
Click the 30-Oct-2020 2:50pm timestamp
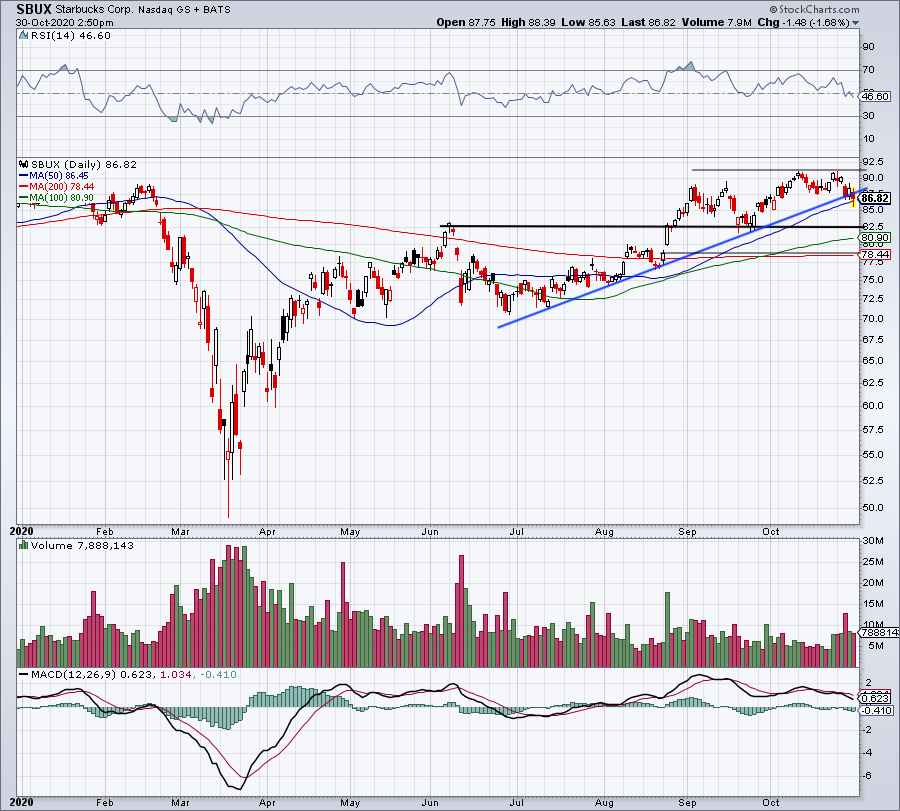pos(64,23)
